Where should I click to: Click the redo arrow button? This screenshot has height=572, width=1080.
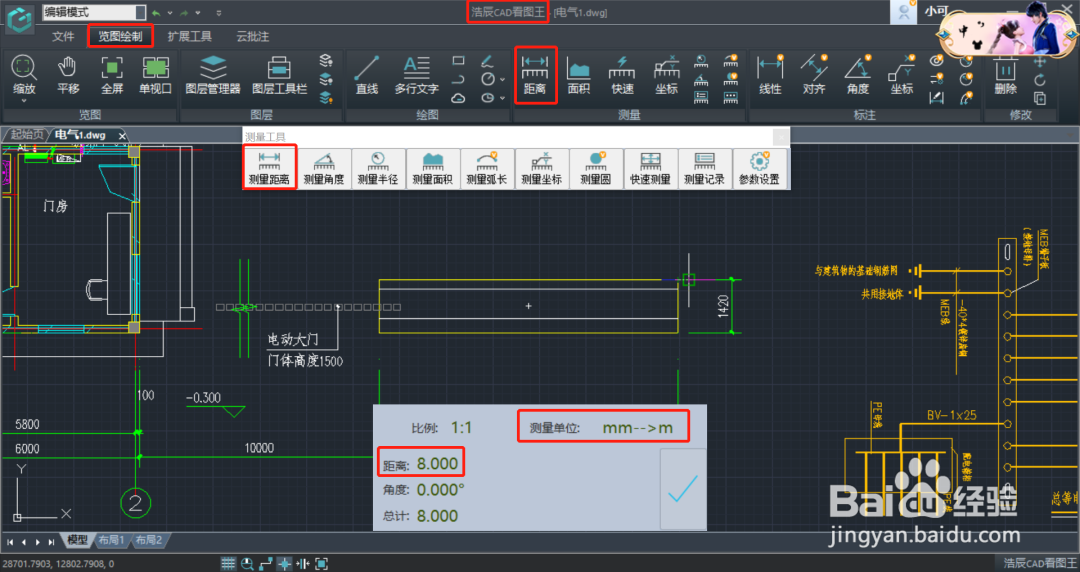point(185,12)
